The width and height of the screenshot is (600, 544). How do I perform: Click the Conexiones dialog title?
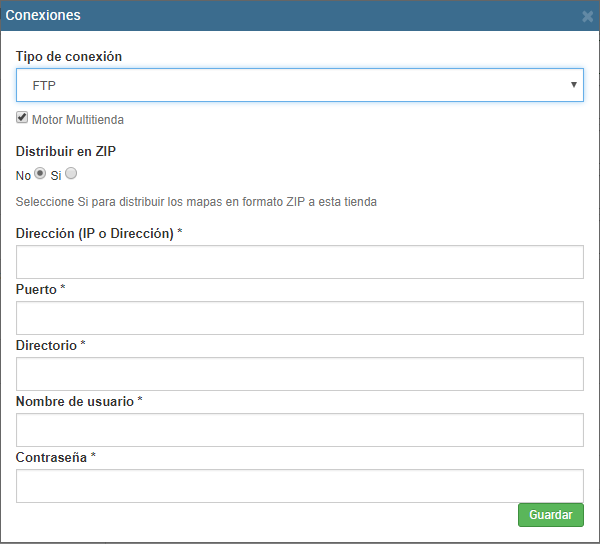(x=43, y=16)
